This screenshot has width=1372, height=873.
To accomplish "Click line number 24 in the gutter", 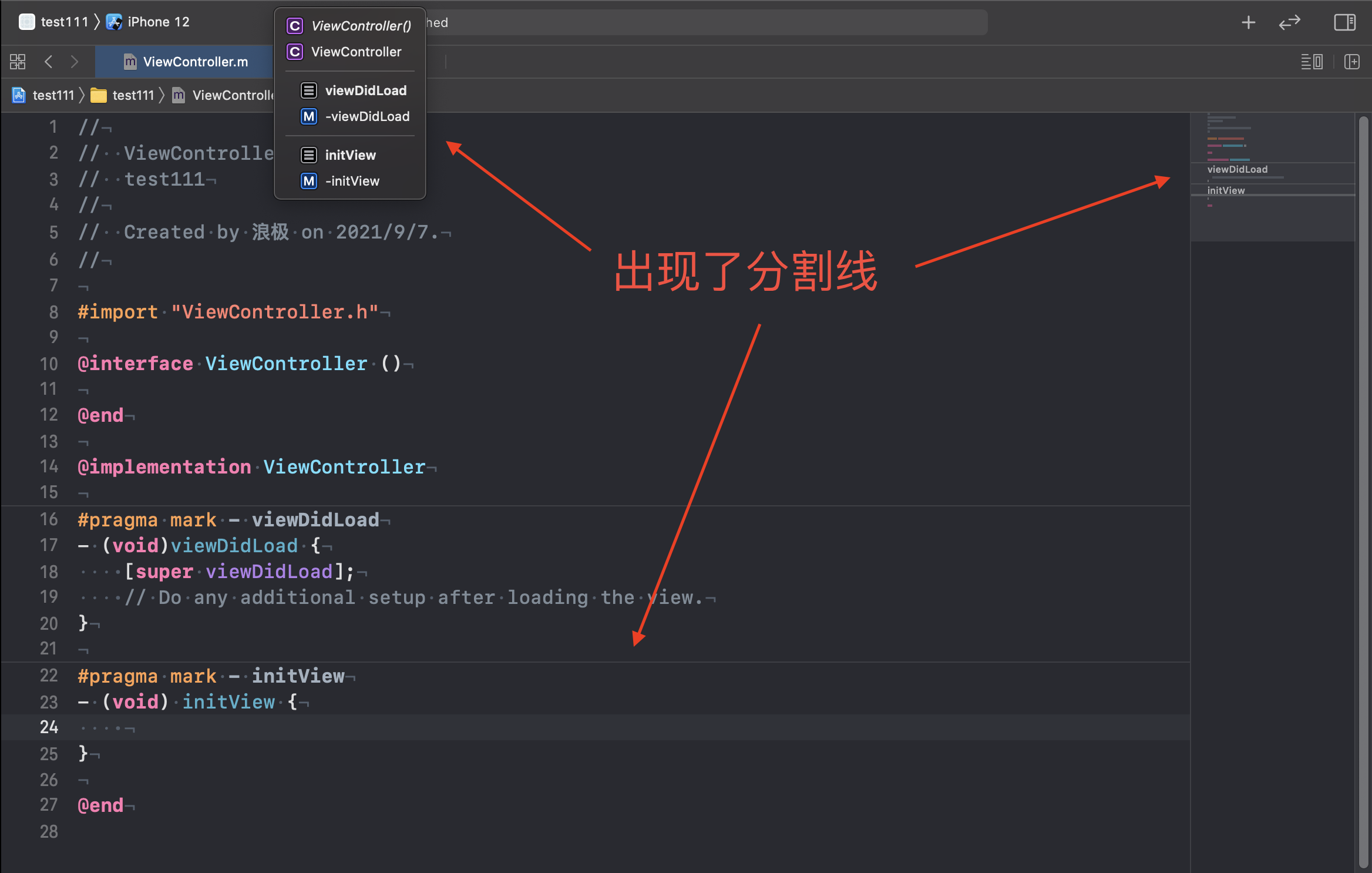I will click(x=49, y=727).
